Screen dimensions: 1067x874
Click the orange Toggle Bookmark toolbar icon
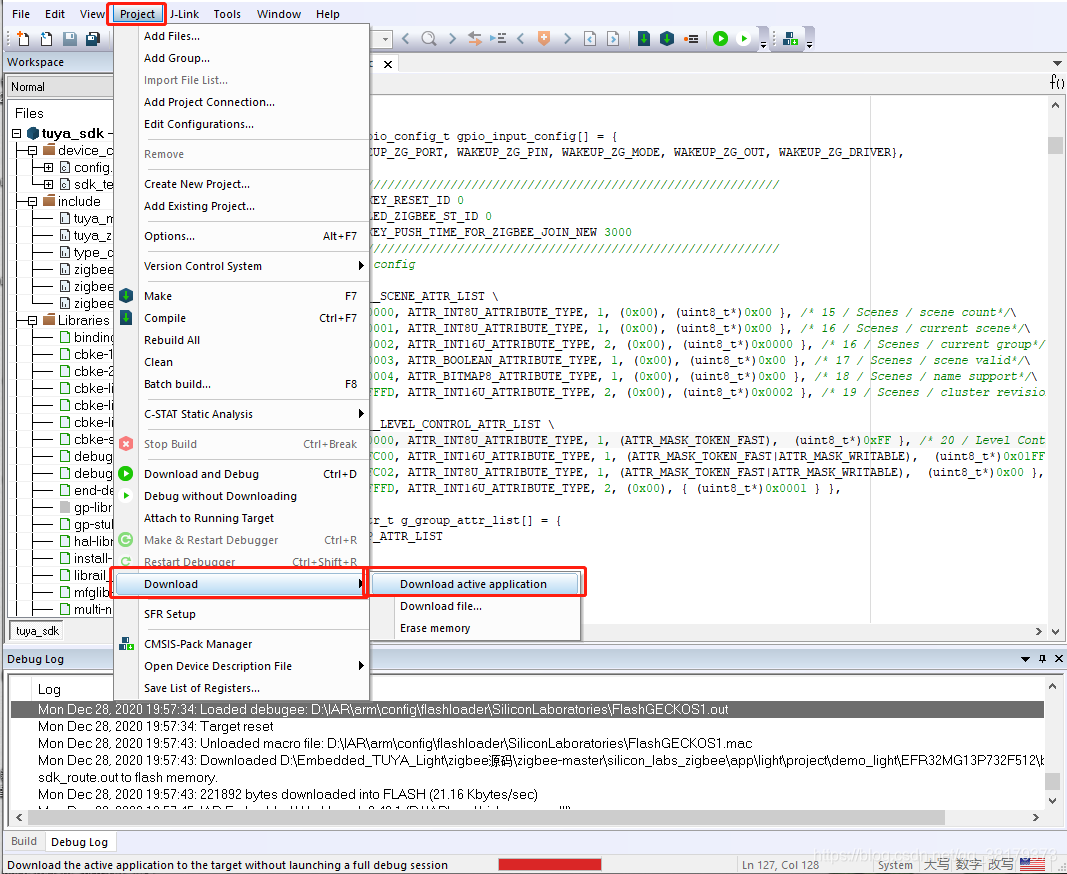pyautogui.click(x=544, y=39)
